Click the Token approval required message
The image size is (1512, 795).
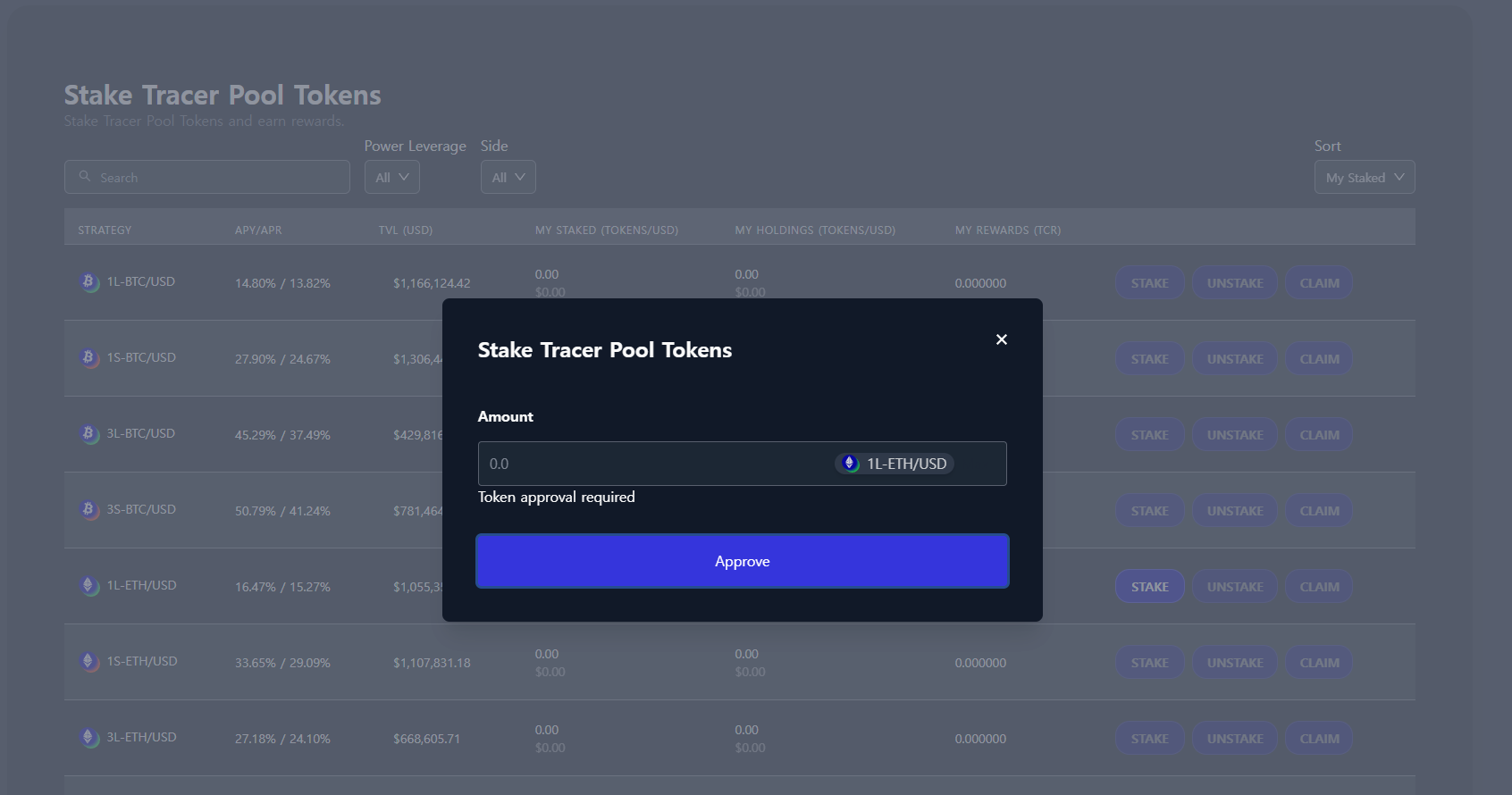coord(557,498)
